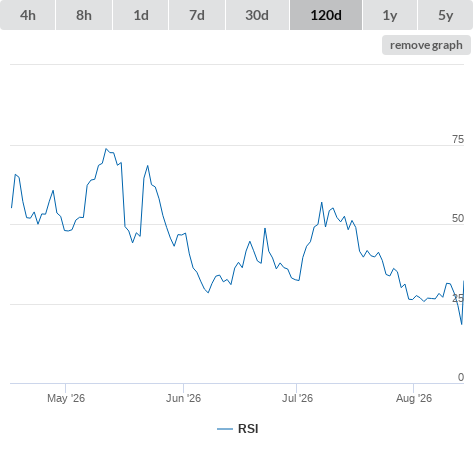Click the May '26 axis label
The width and height of the screenshot is (474, 455).
66,398
